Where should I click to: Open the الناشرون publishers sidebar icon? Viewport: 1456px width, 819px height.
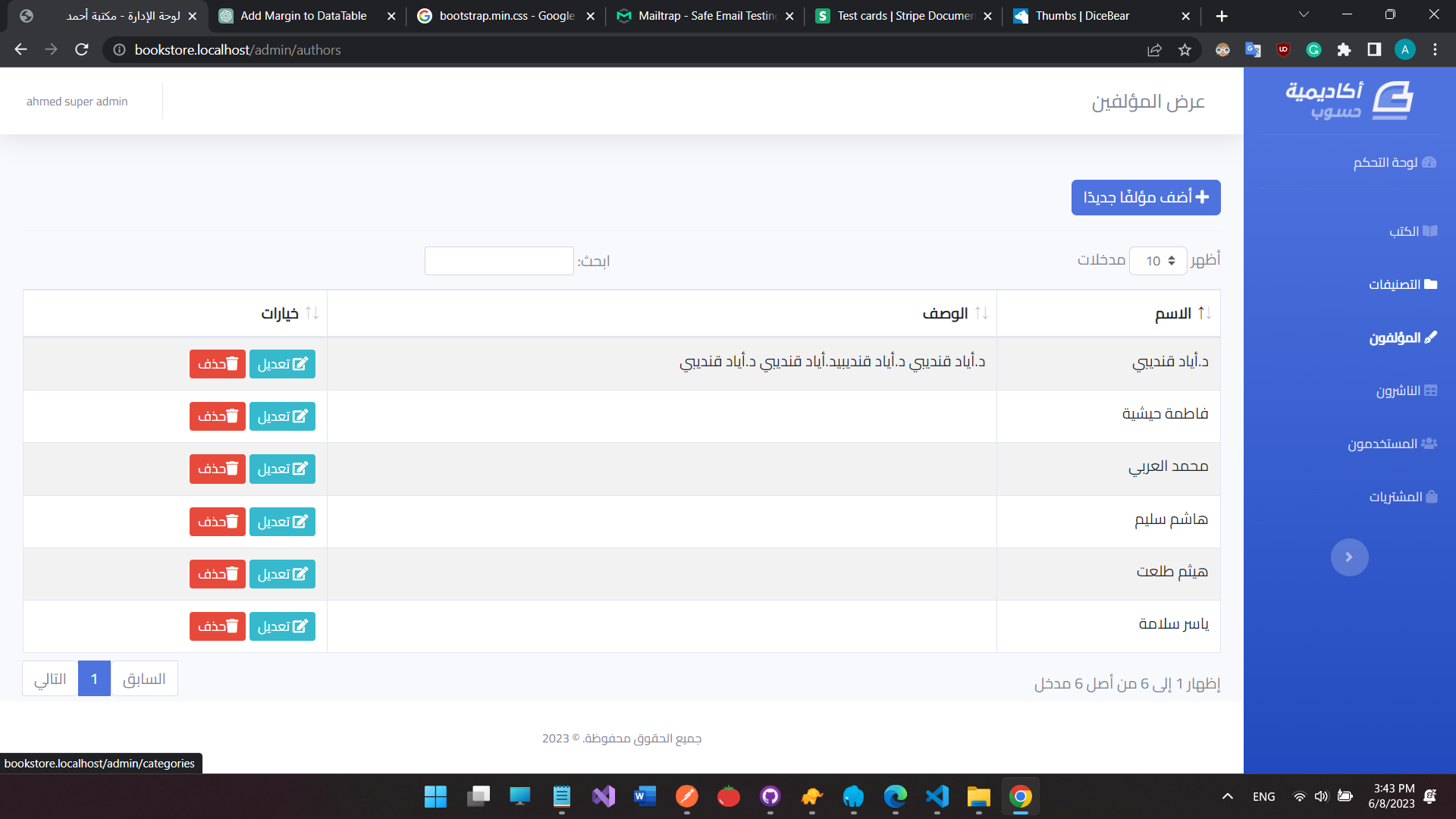click(1430, 390)
